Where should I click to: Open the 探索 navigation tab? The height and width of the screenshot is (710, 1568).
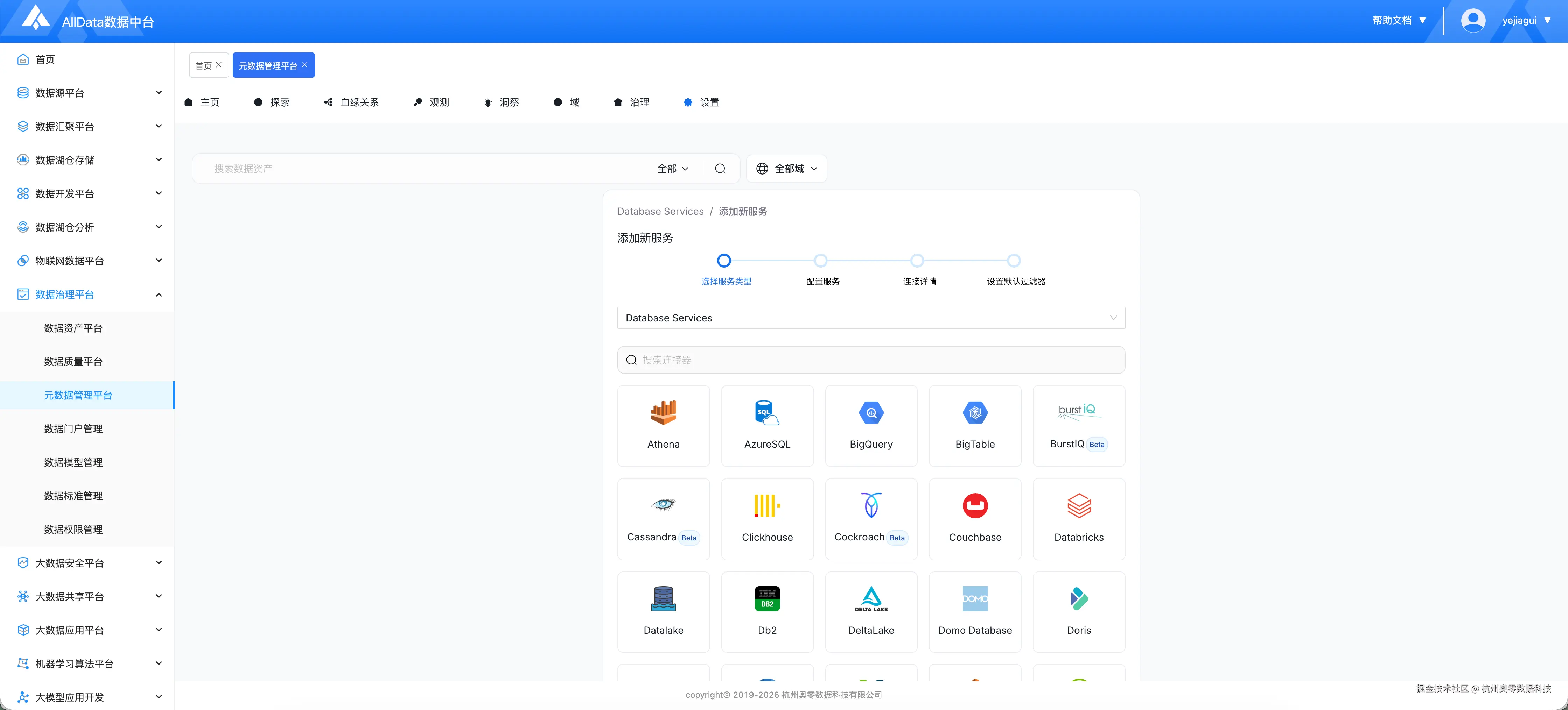click(272, 102)
